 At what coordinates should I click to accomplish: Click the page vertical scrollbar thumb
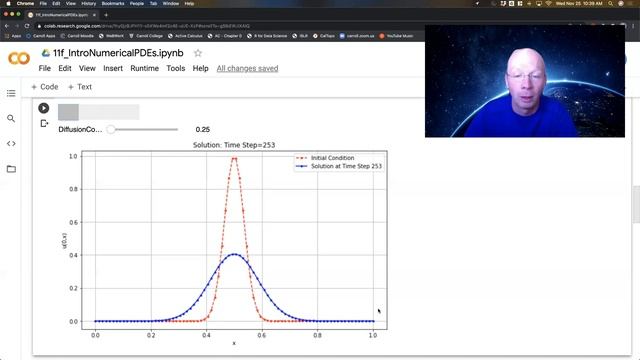(x=636, y=204)
